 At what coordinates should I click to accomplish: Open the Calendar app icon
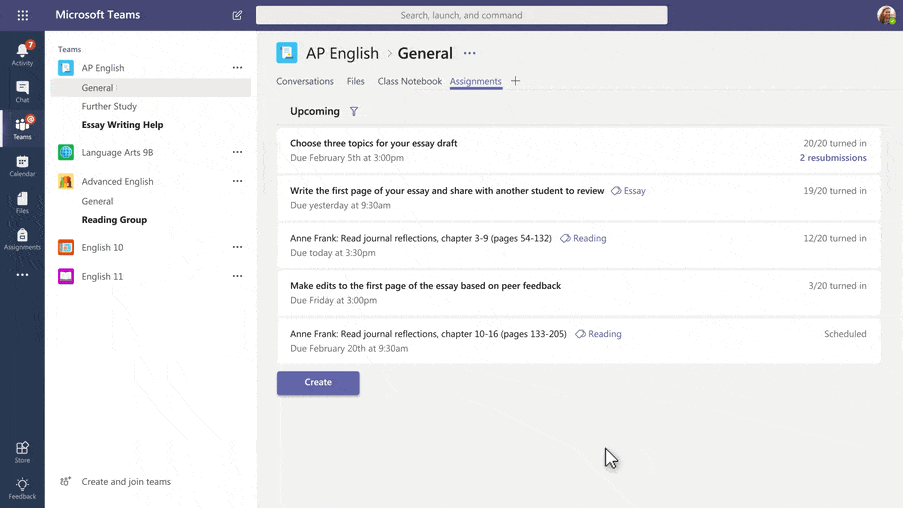[x=22, y=165]
